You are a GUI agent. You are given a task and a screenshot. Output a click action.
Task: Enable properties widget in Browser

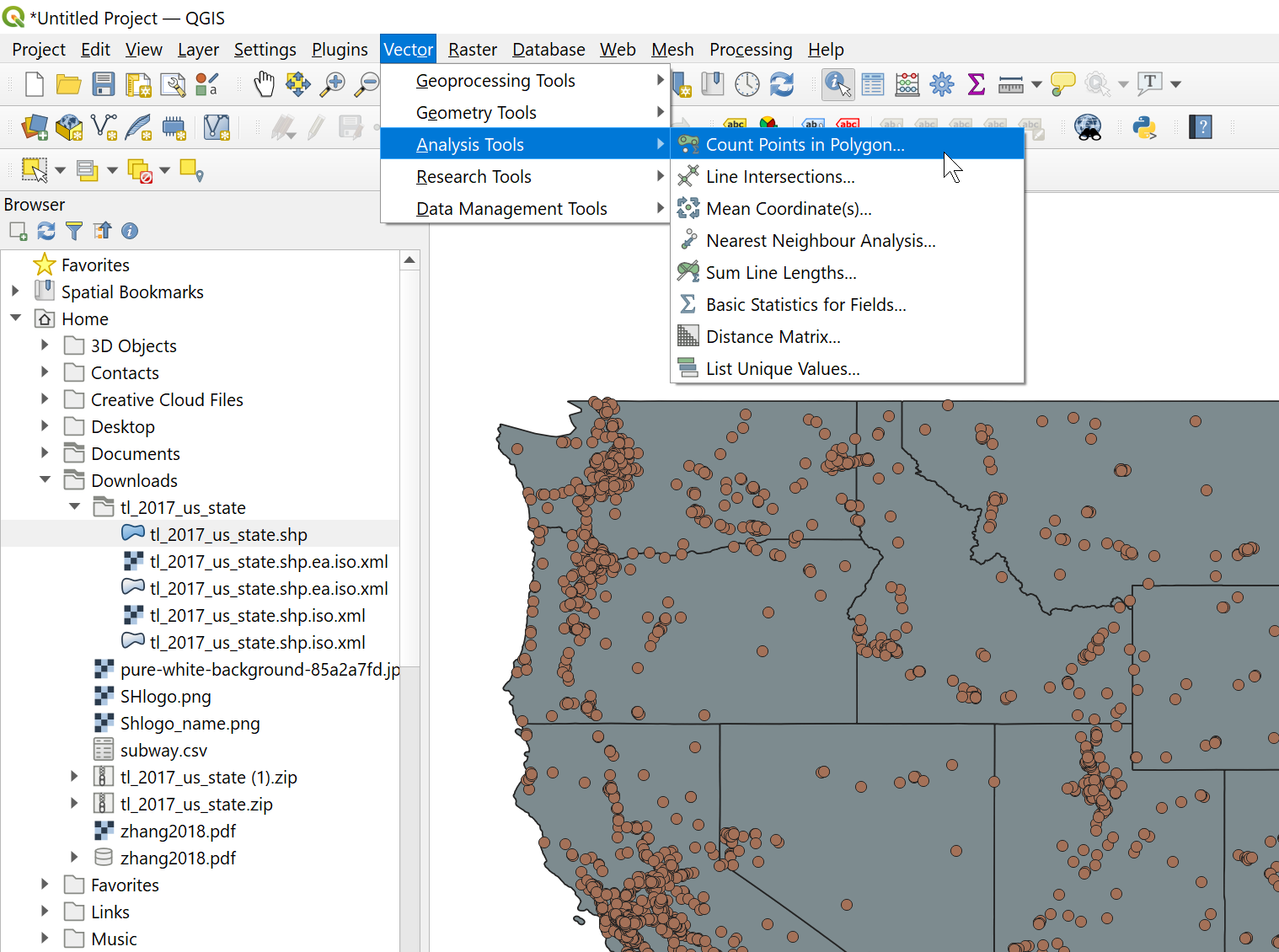pyautogui.click(x=130, y=231)
